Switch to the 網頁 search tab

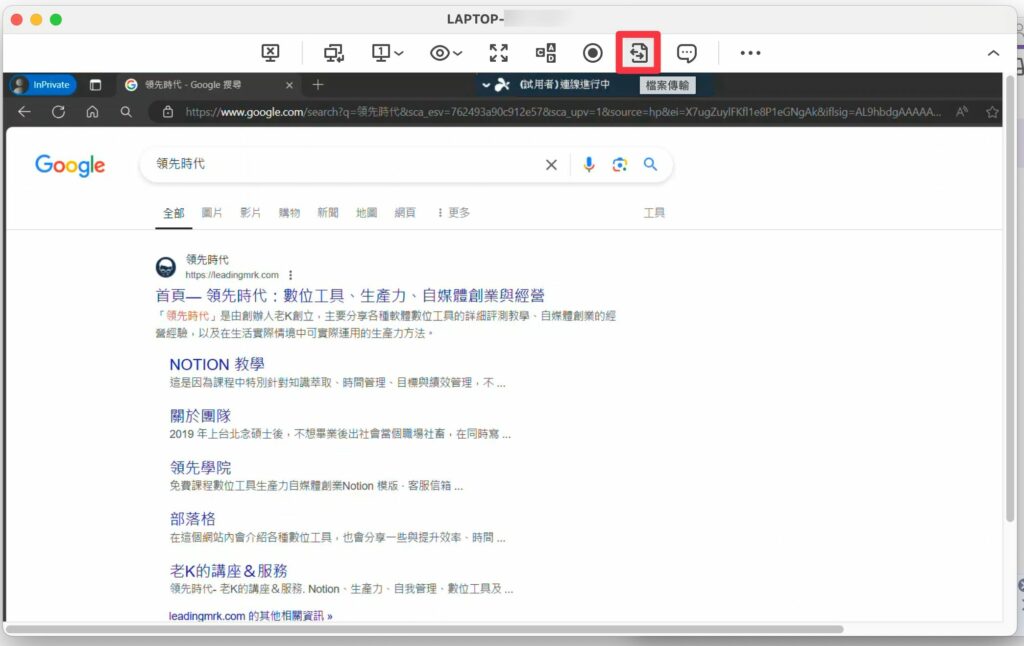click(405, 213)
